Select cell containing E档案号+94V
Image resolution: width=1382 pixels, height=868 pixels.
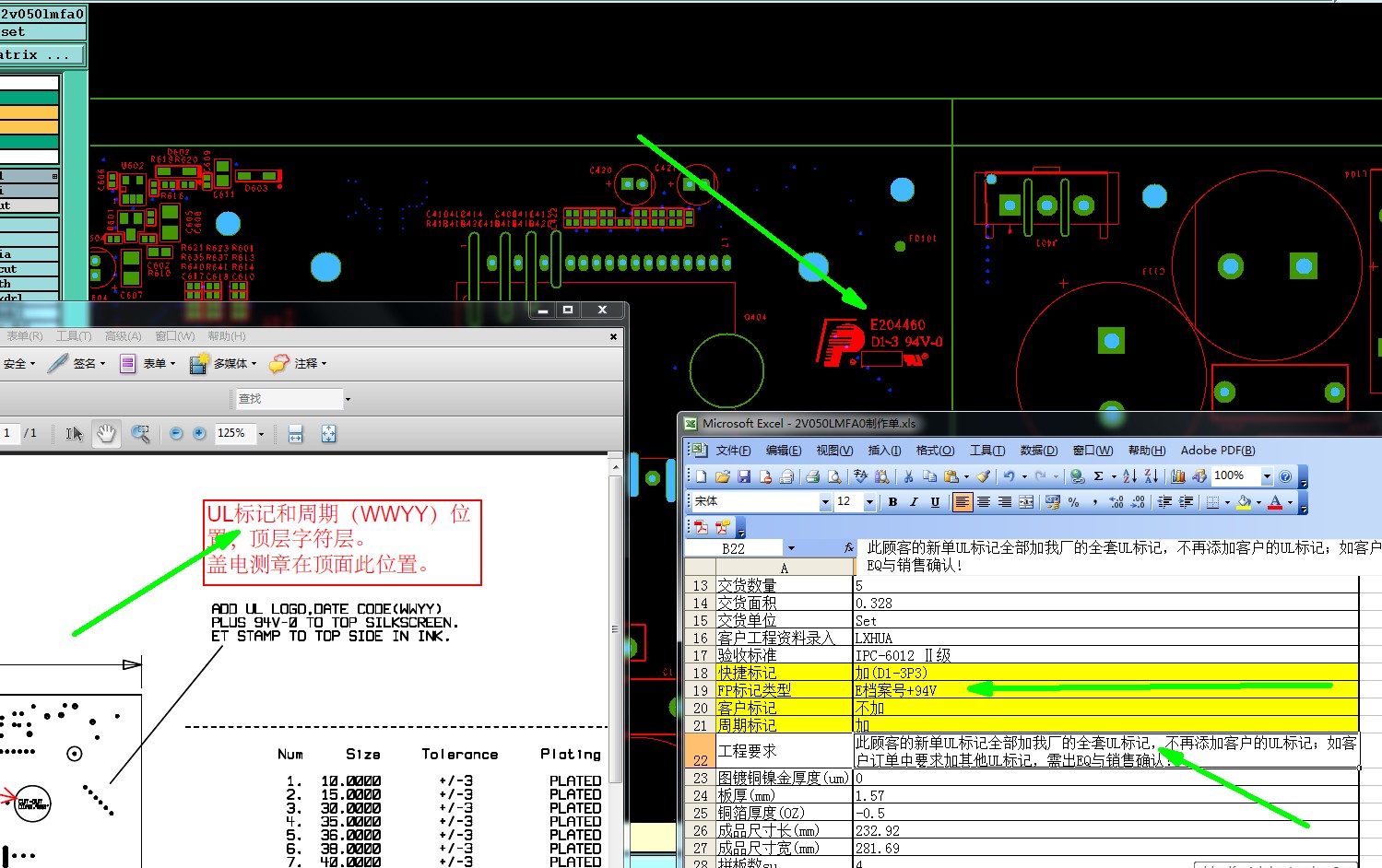click(x=1105, y=690)
